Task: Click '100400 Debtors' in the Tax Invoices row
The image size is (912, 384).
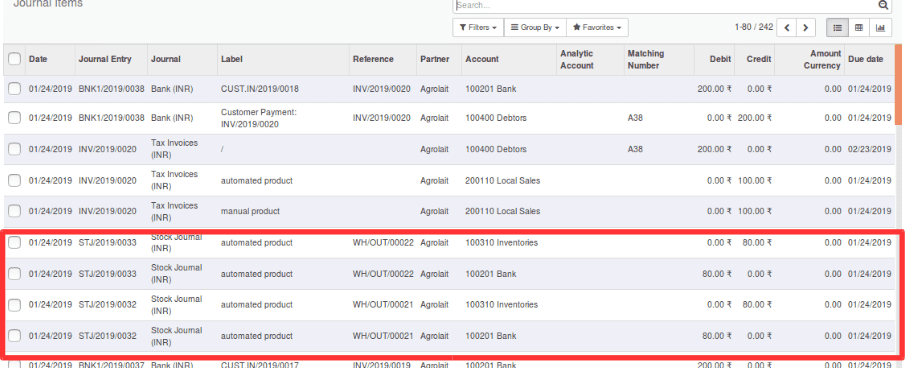Action: tap(496, 149)
